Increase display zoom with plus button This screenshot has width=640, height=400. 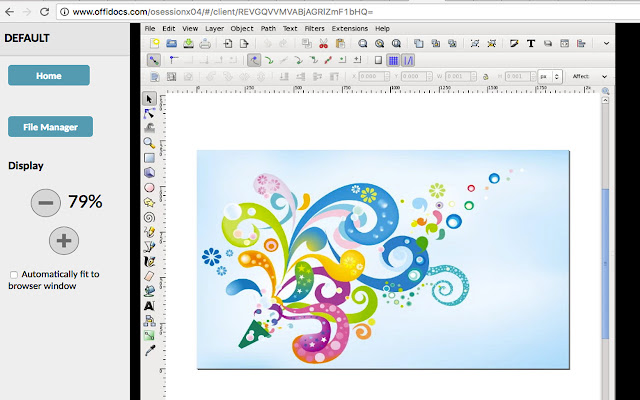coord(64,241)
